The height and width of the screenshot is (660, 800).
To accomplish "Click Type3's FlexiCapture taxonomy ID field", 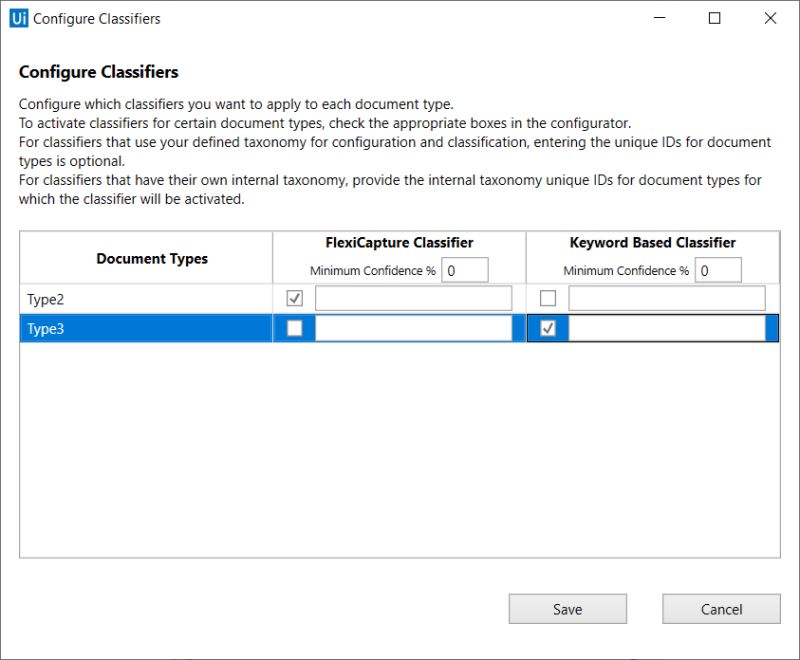I will [x=410, y=328].
